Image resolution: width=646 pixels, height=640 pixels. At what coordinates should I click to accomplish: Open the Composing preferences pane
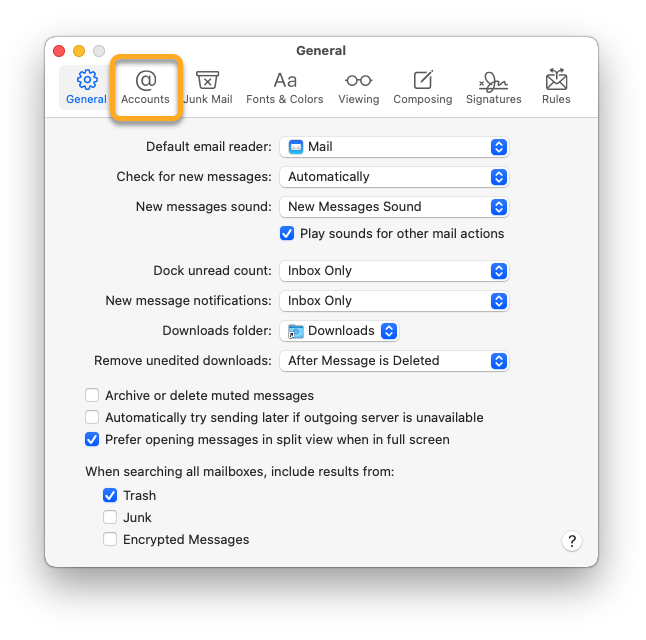(422, 88)
